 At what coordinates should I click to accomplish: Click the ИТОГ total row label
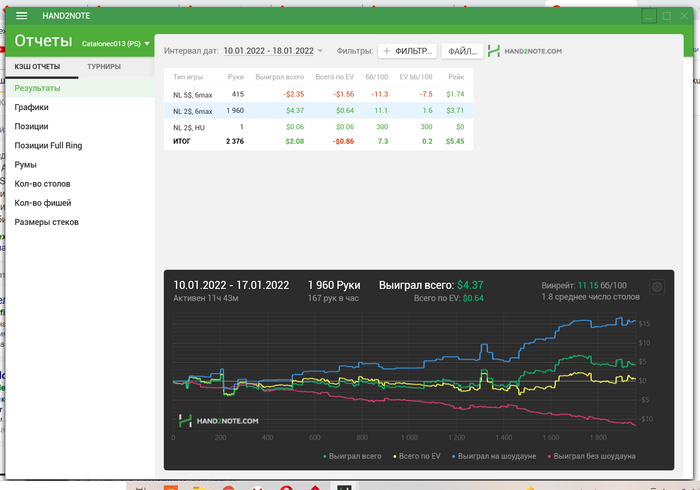click(x=182, y=141)
